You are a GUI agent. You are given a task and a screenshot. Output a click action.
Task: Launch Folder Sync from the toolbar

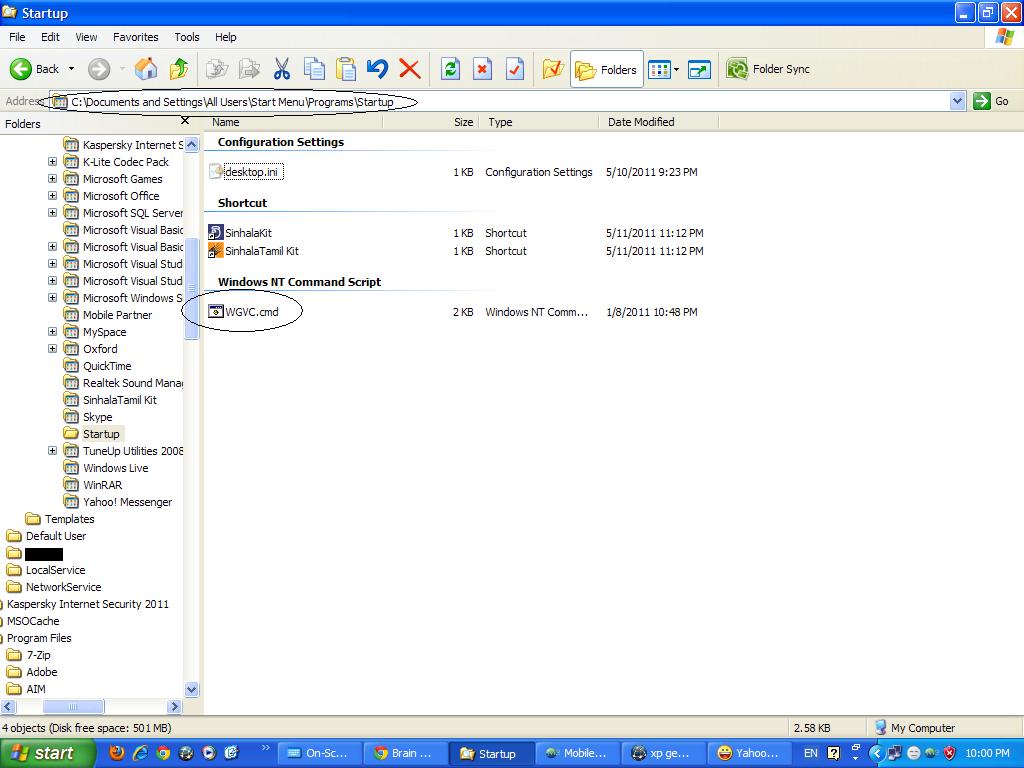tap(769, 69)
